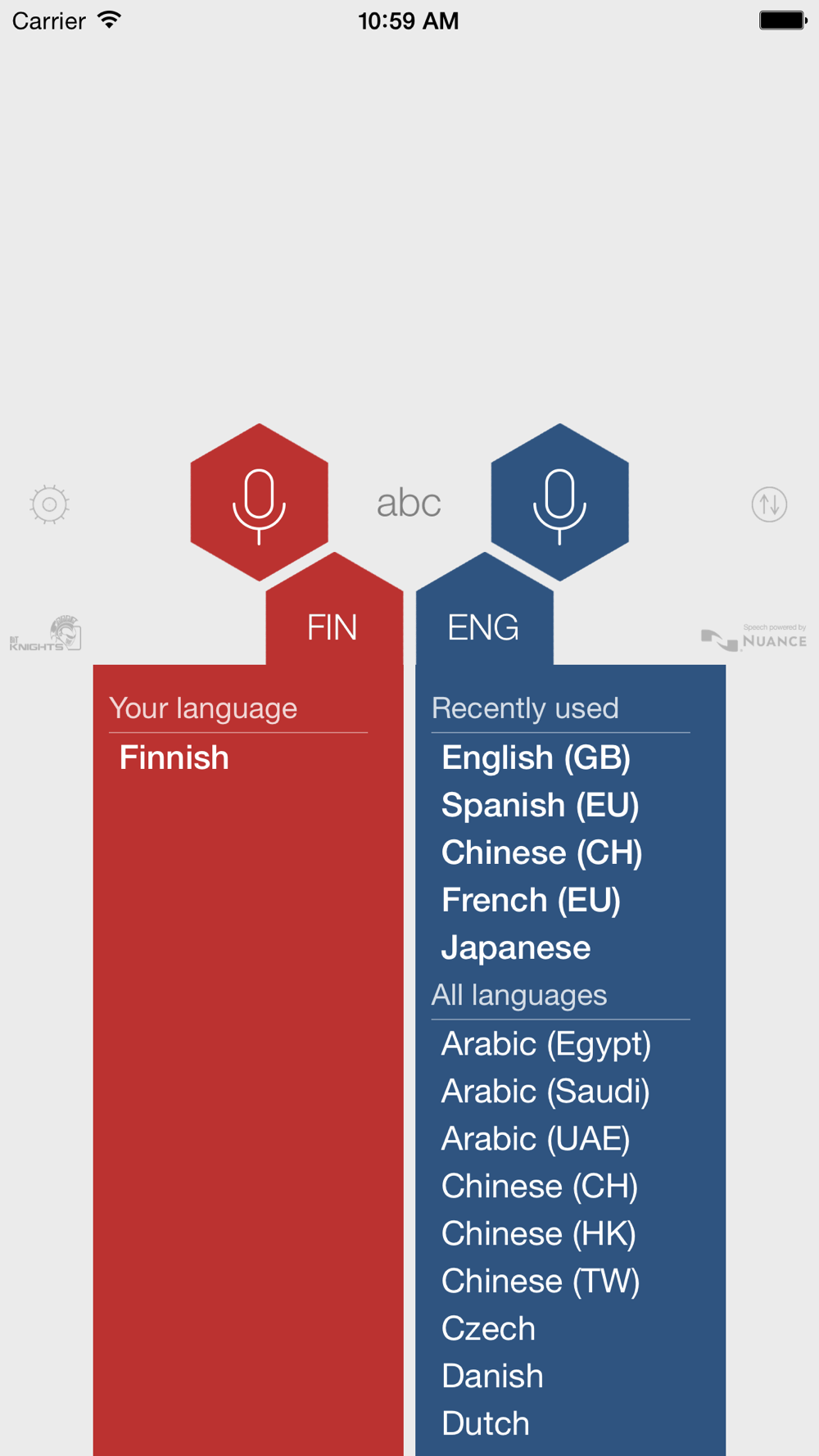Open settings via the gear icon
The width and height of the screenshot is (819, 1456).
(x=49, y=504)
